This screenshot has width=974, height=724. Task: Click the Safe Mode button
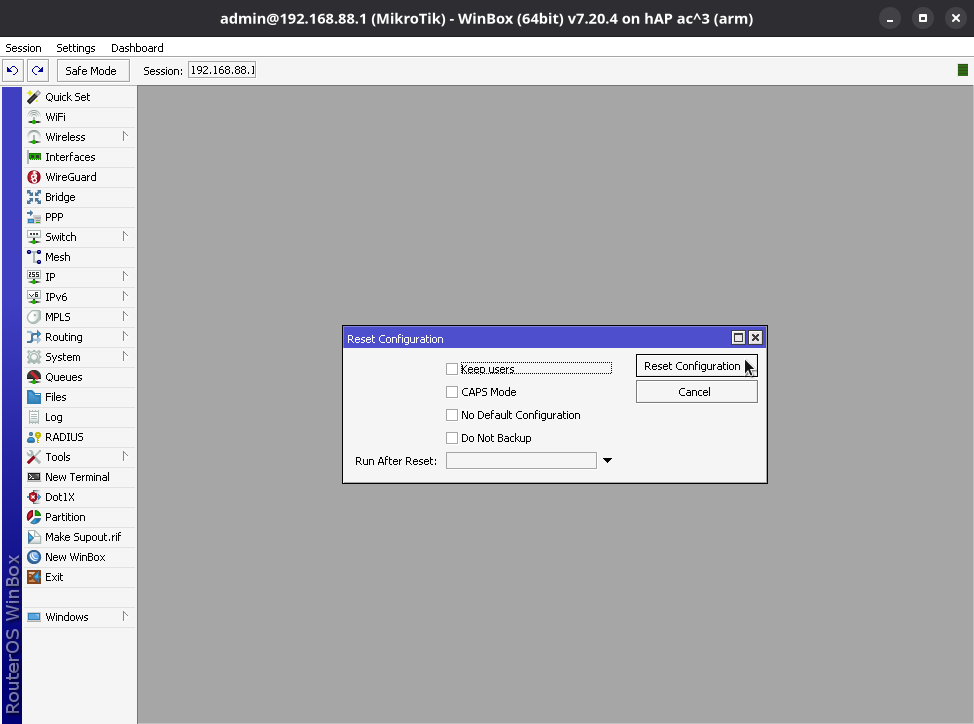pos(90,71)
